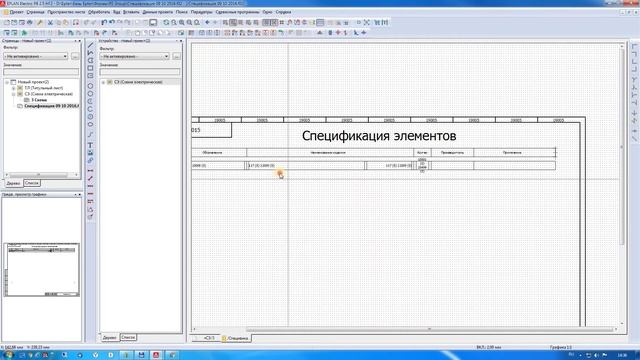640x360 pixels.
Task: Click the blue back navigation arrow
Action: coord(207,22)
